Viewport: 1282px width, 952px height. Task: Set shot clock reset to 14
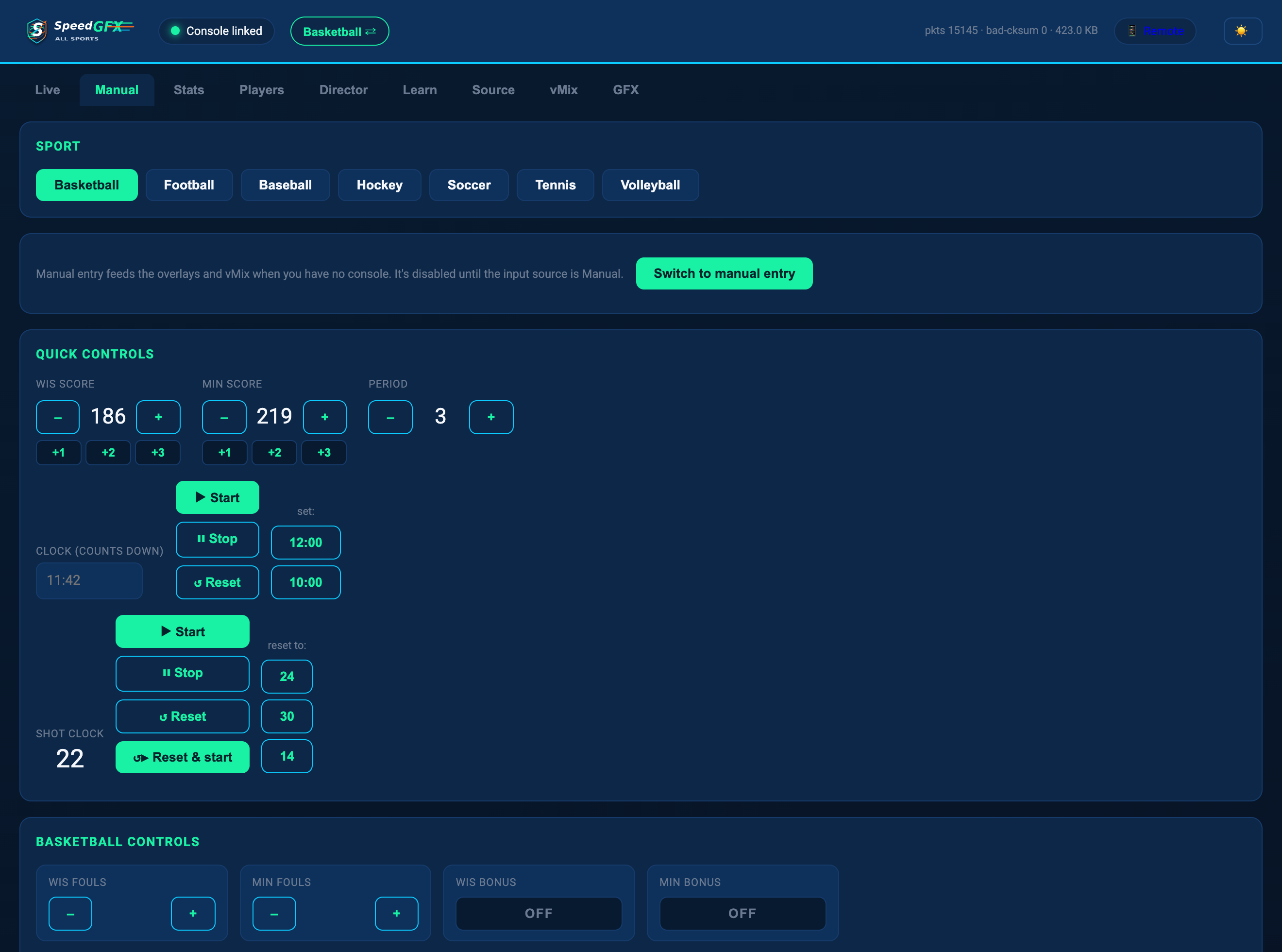pos(287,756)
